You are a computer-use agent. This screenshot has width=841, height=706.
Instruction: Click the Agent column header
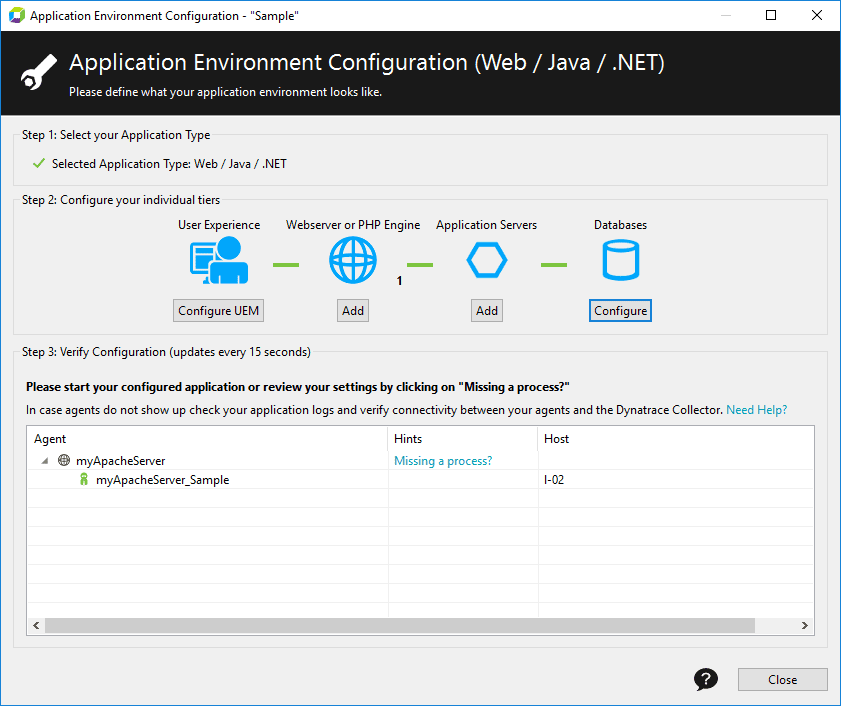[x=208, y=439]
